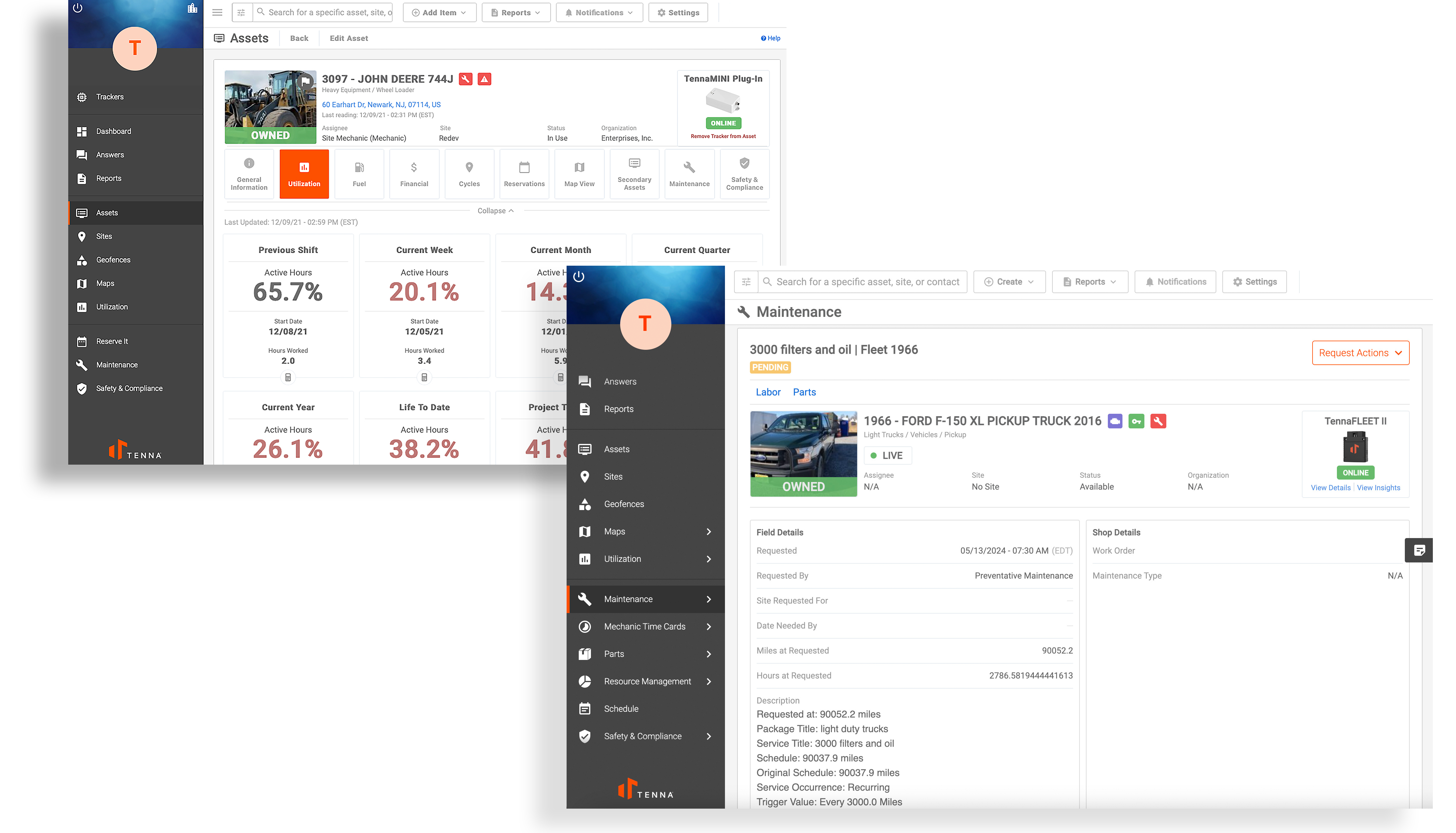Switch to the Labor tab
Viewport: 1456px width, 833px height.
(x=768, y=392)
